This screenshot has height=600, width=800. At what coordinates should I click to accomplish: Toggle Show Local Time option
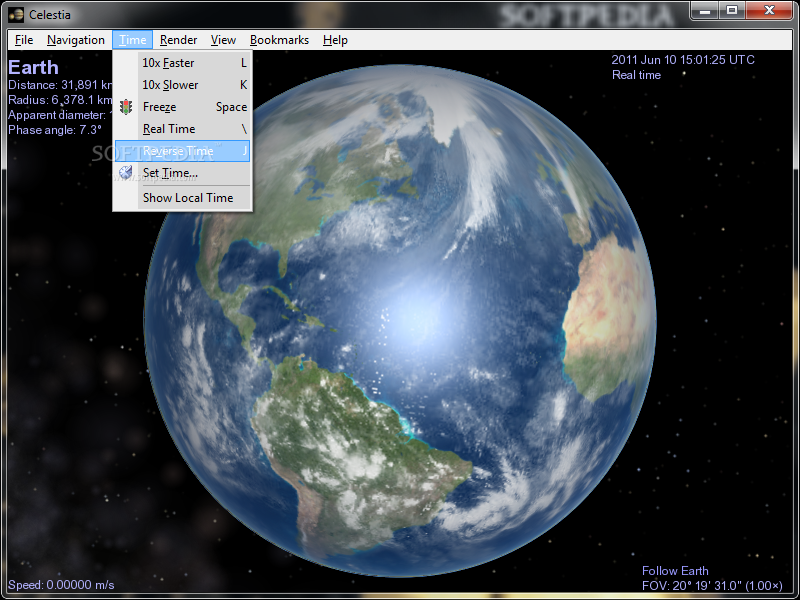pos(182,197)
